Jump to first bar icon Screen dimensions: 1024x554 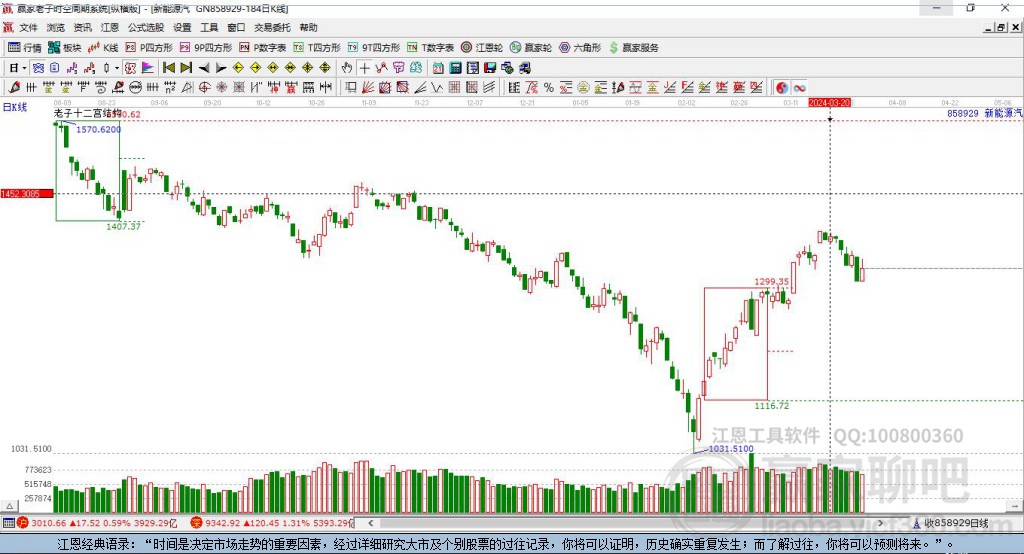point(168,68)
